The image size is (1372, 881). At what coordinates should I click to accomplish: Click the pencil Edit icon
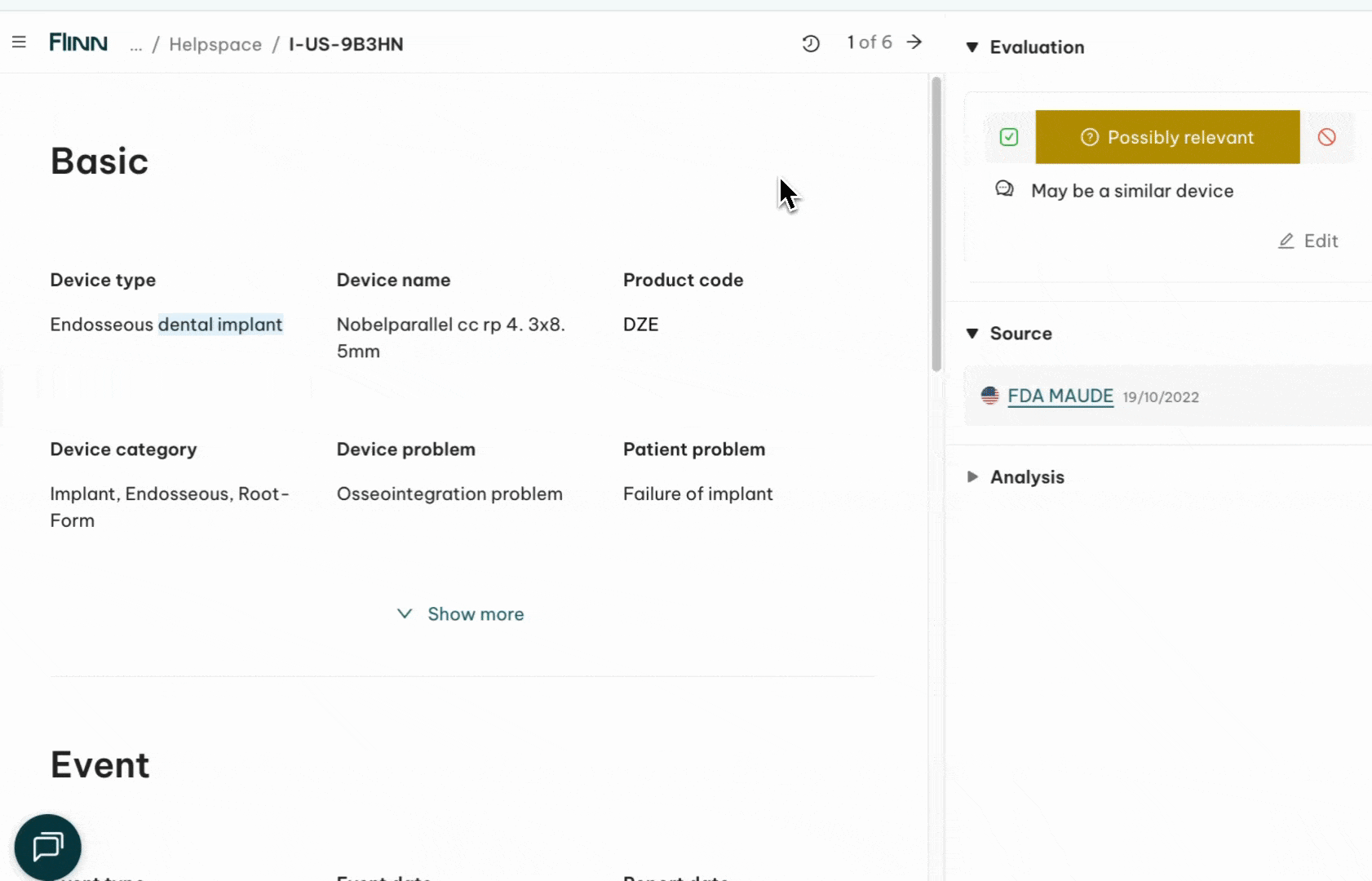click(1286, 241)
